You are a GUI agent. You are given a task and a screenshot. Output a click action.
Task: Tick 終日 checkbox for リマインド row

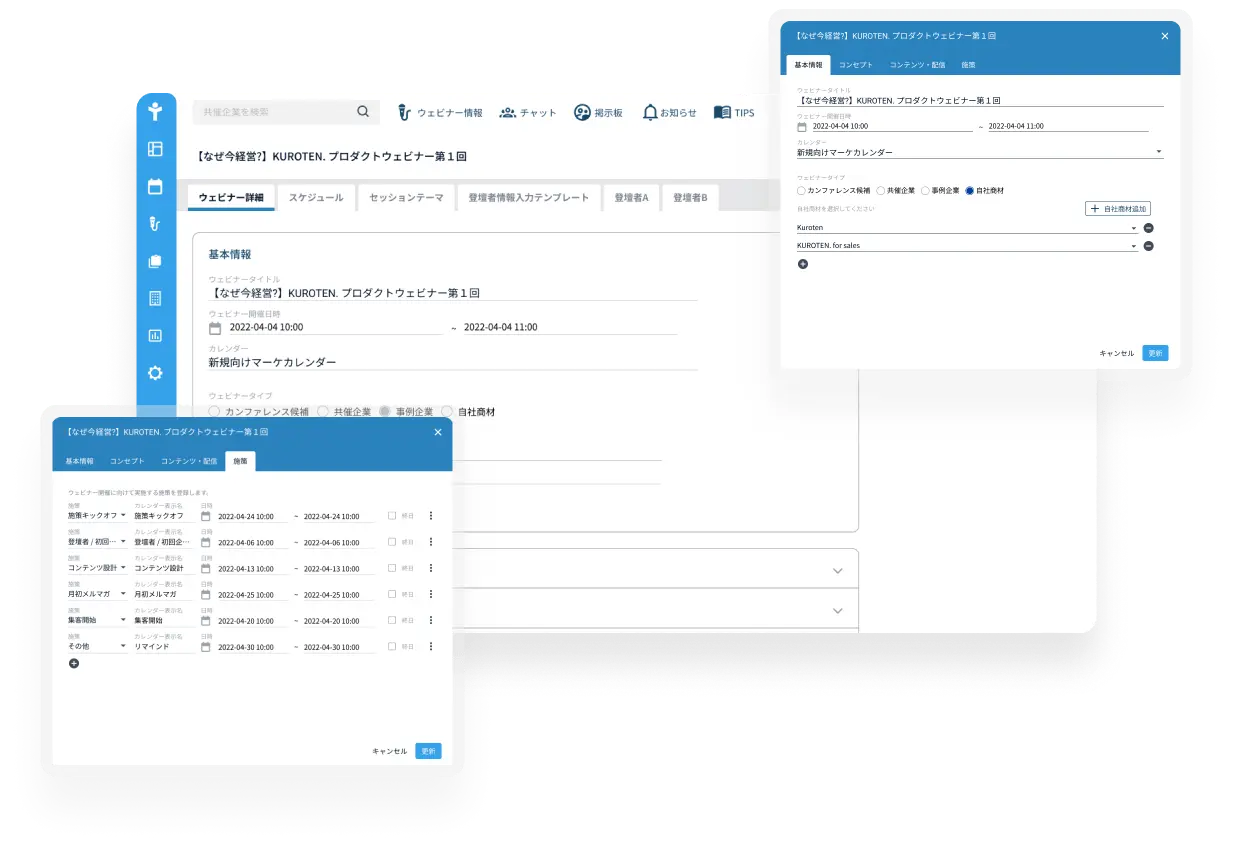coord(392,647)
